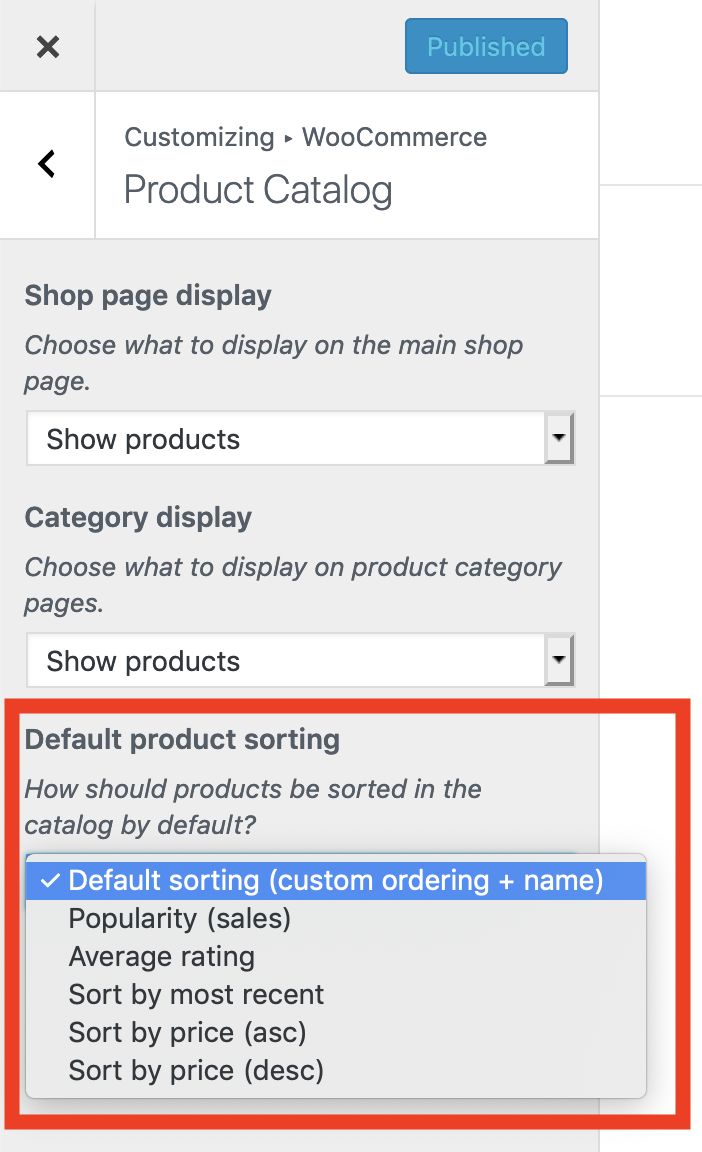This screenshot has height=1152, width=702.
Task: Click the Shop page display label
Action: click(148, 295)
